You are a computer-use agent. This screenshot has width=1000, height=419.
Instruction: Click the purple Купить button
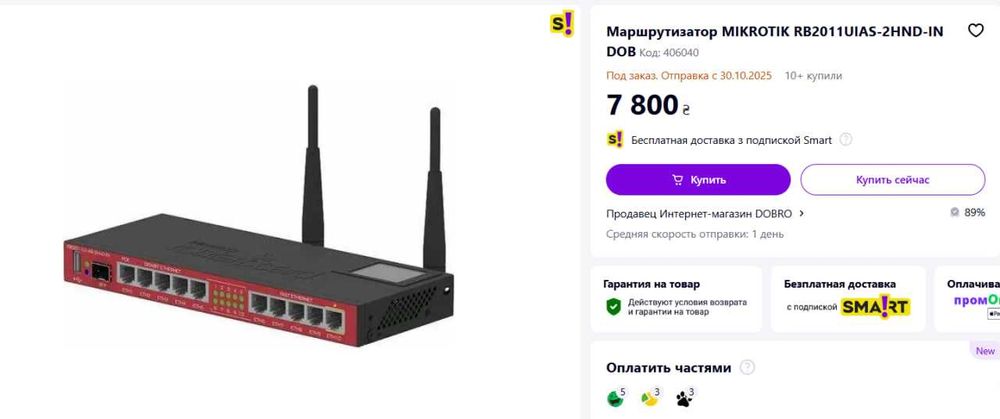coord(698,180)
